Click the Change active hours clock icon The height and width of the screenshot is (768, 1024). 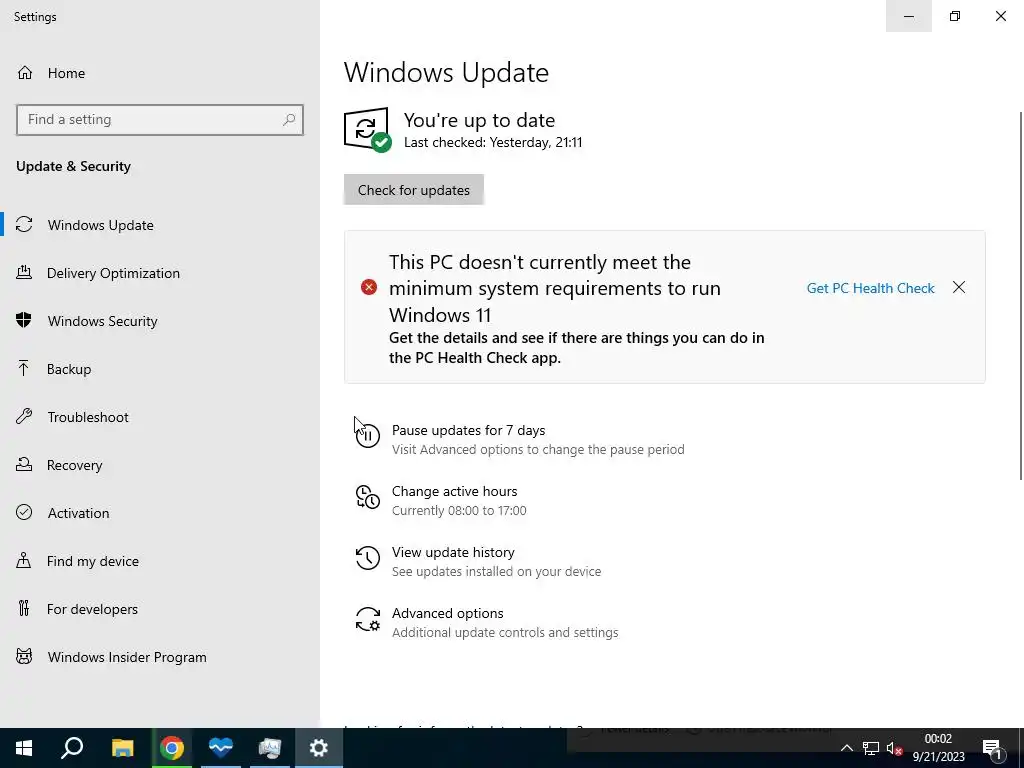coord(368,497)
